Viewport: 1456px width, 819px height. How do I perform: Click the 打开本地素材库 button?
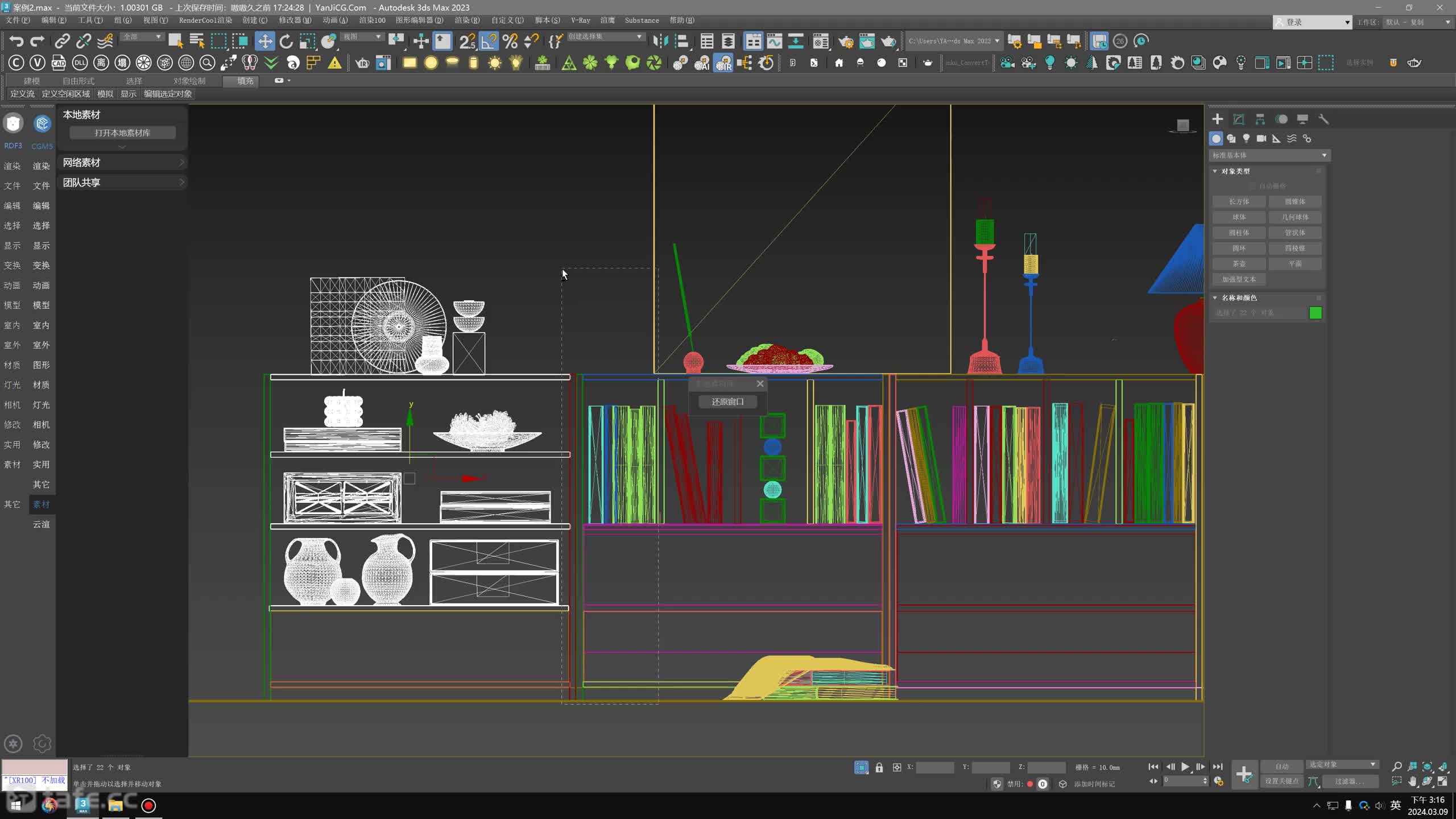122,133
